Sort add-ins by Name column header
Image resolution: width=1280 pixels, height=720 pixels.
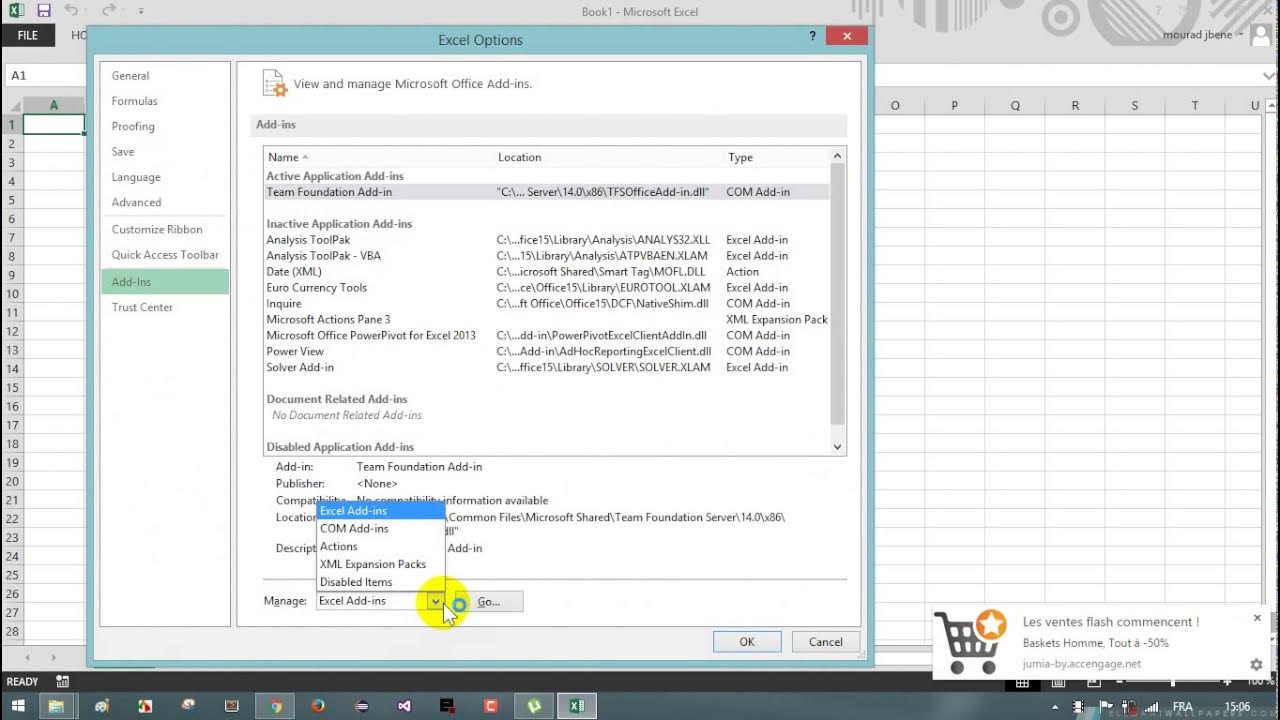pos(379,157)
